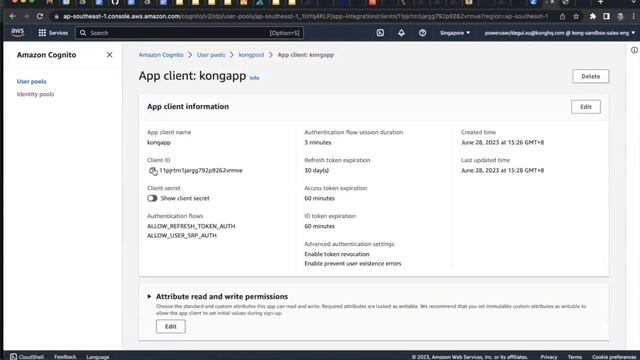Open the CloudShell icon in top bar
This screenshot has width=640, height=360.
coord(380,33)
